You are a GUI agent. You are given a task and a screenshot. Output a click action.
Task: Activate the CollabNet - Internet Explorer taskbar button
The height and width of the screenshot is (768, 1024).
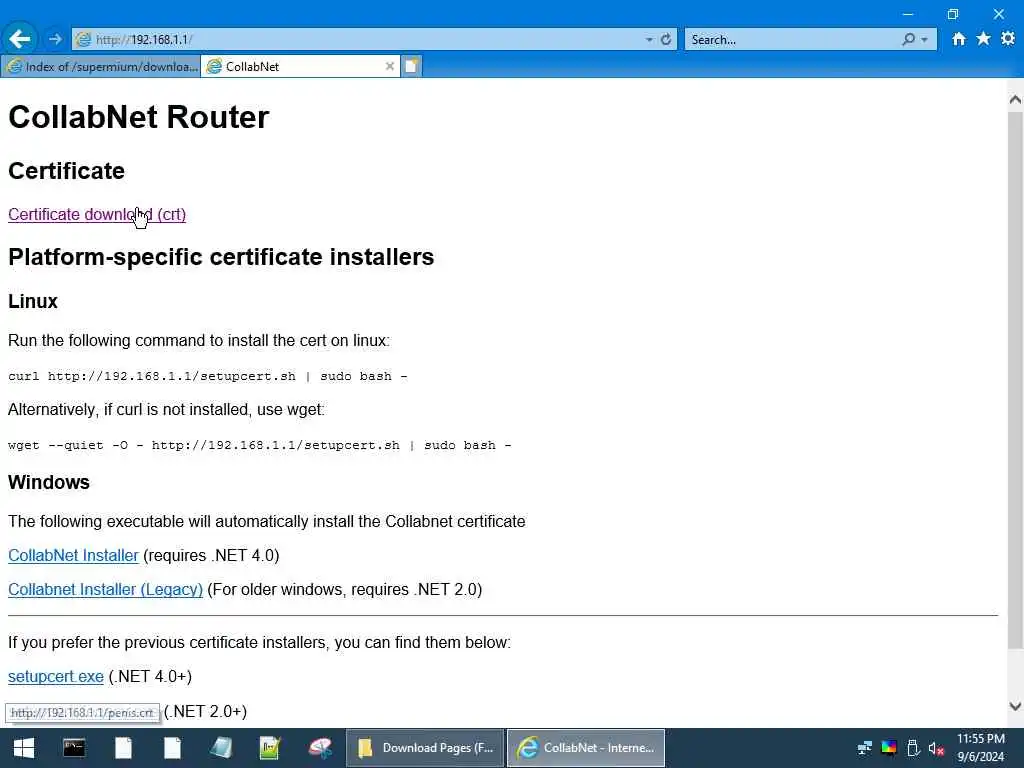586,748
